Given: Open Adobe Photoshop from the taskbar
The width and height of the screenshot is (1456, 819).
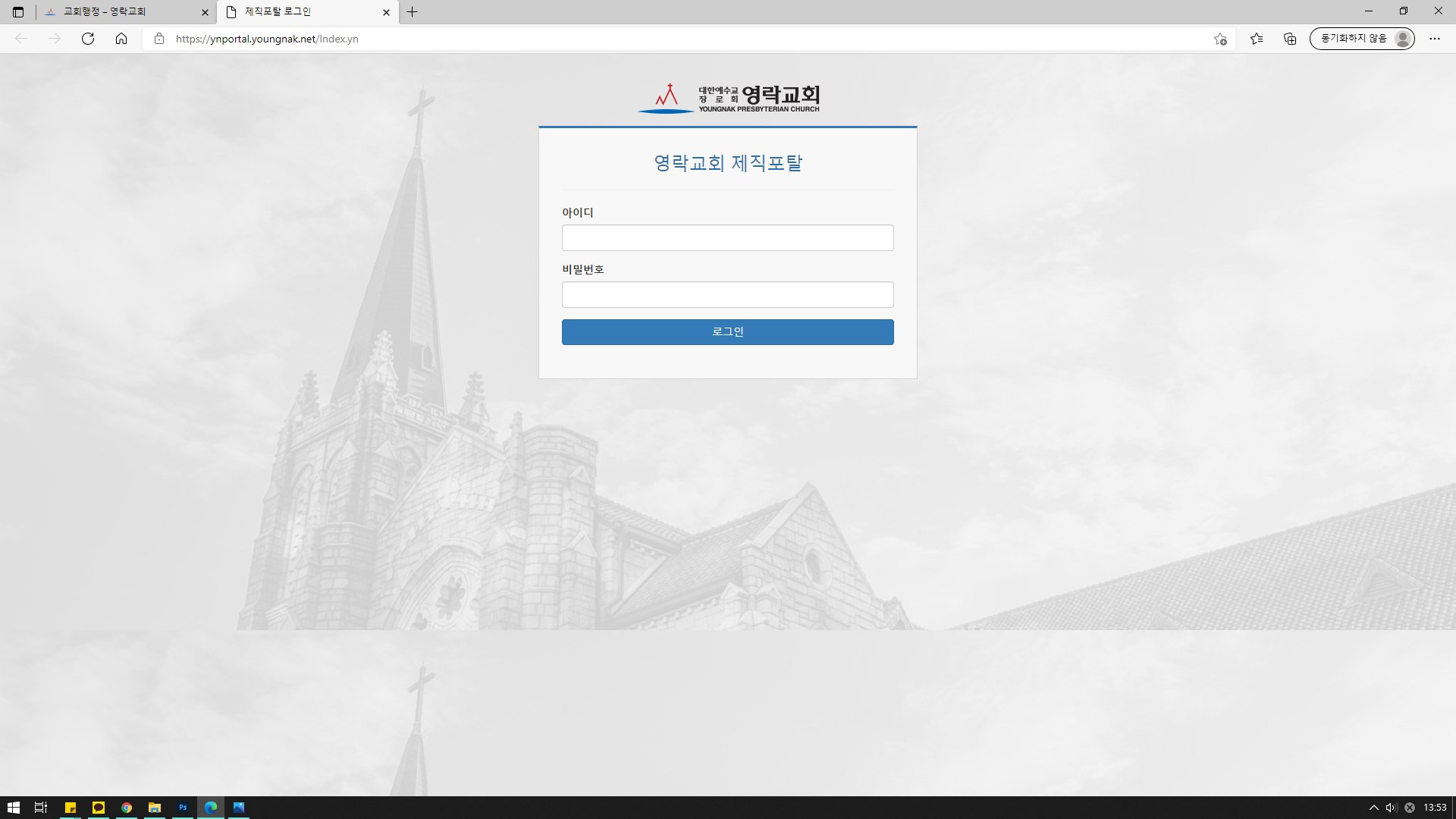Looking at the screenshot, I should click(x=183, y=808).
